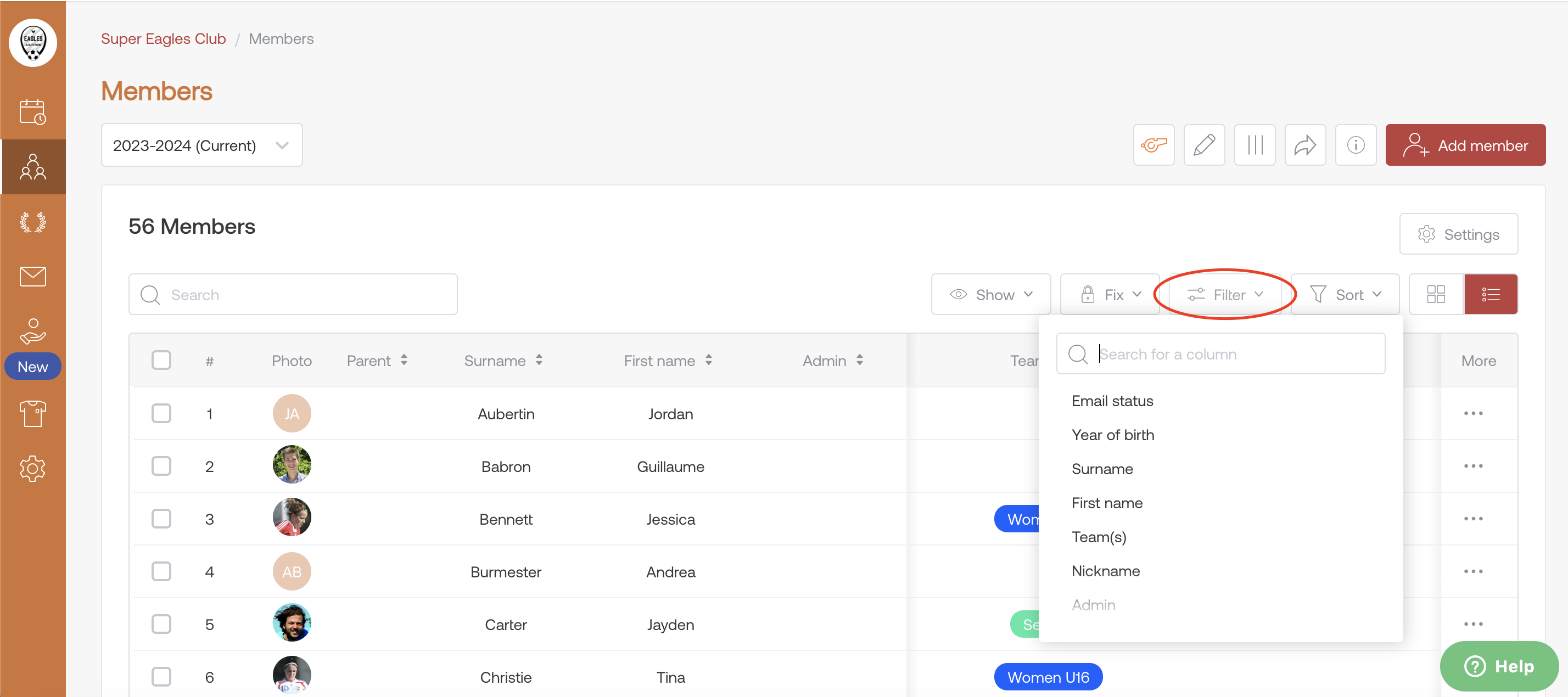
Task: Click the New badge in sidebar
Action: tap(33, 367)
